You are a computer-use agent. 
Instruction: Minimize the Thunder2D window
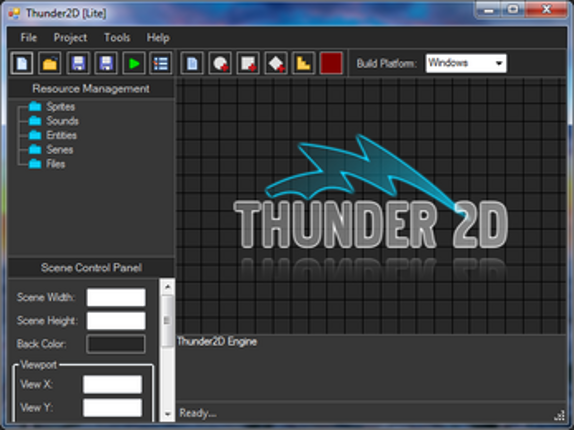tap(488, 10)
